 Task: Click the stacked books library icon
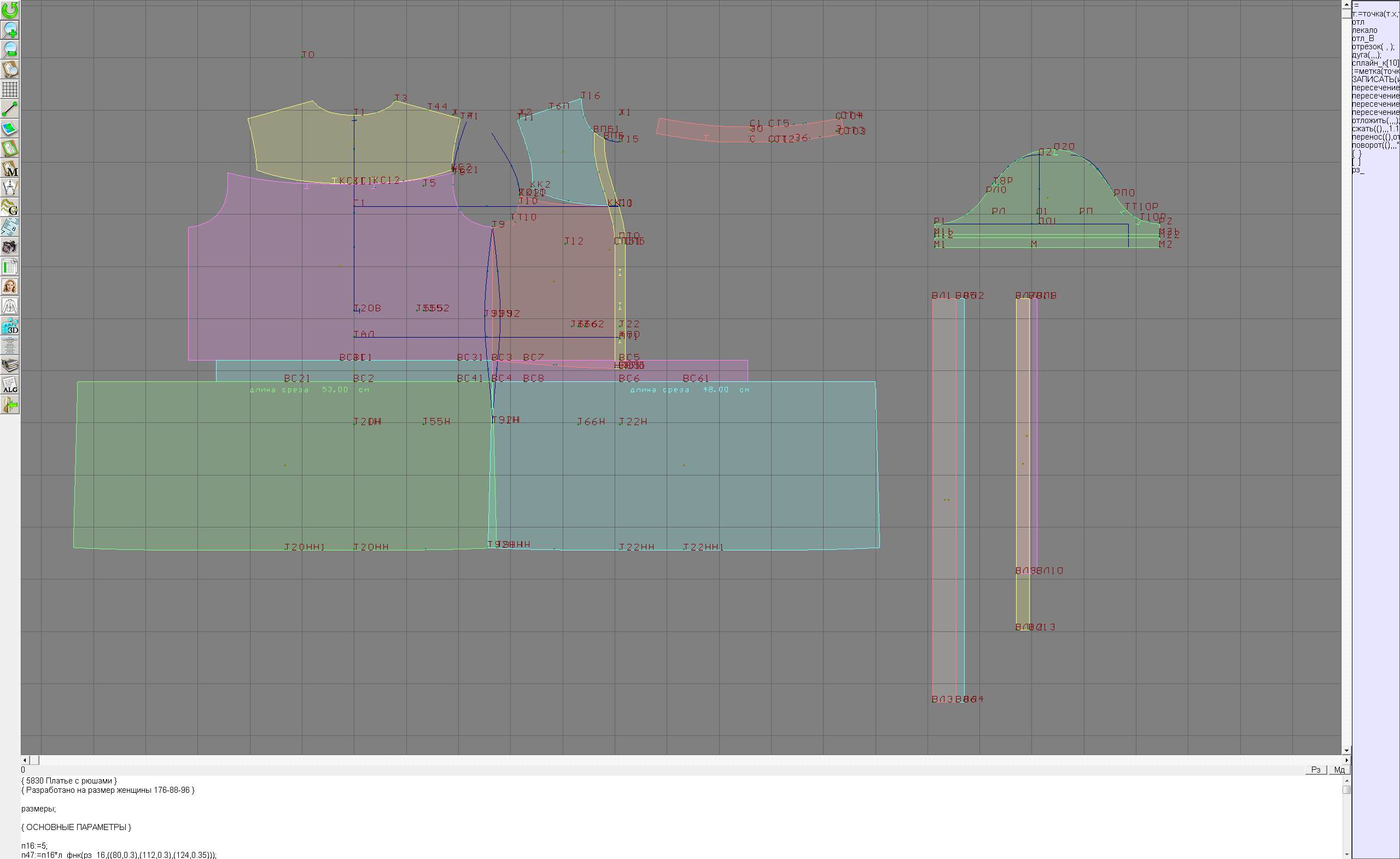tap(10, 365)
